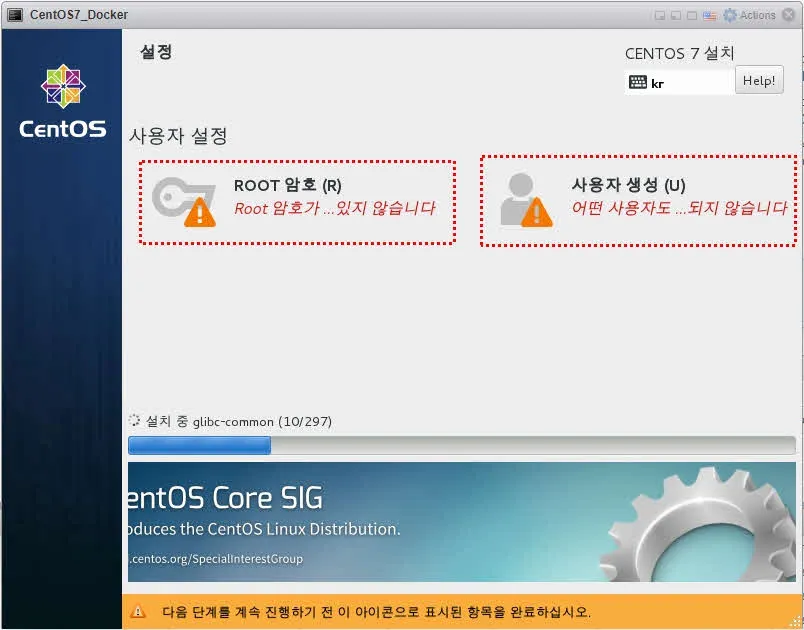
Task: Click the kr keyboard layout icon
Action: (x=638, y=83)
